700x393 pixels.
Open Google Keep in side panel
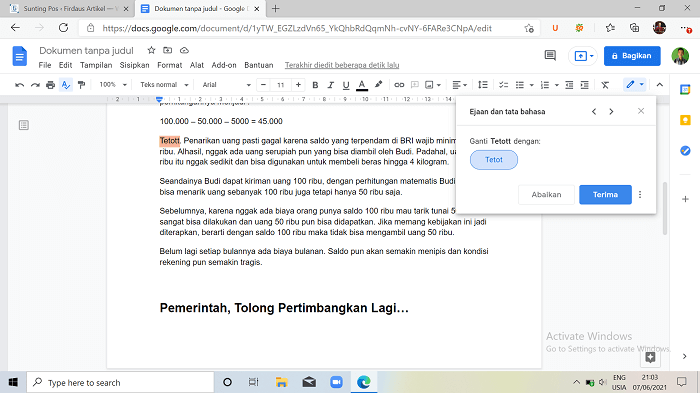click(x=685, y=120)
